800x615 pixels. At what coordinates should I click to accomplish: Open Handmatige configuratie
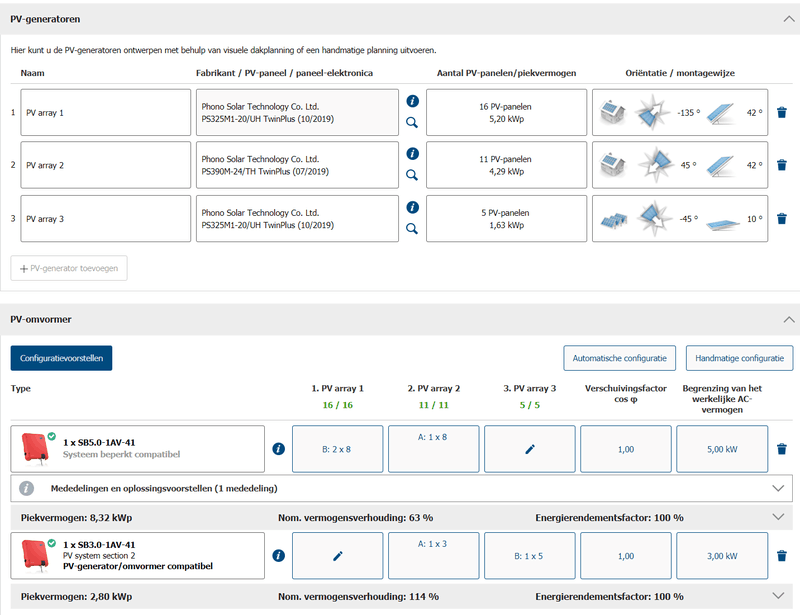(739, 357)
